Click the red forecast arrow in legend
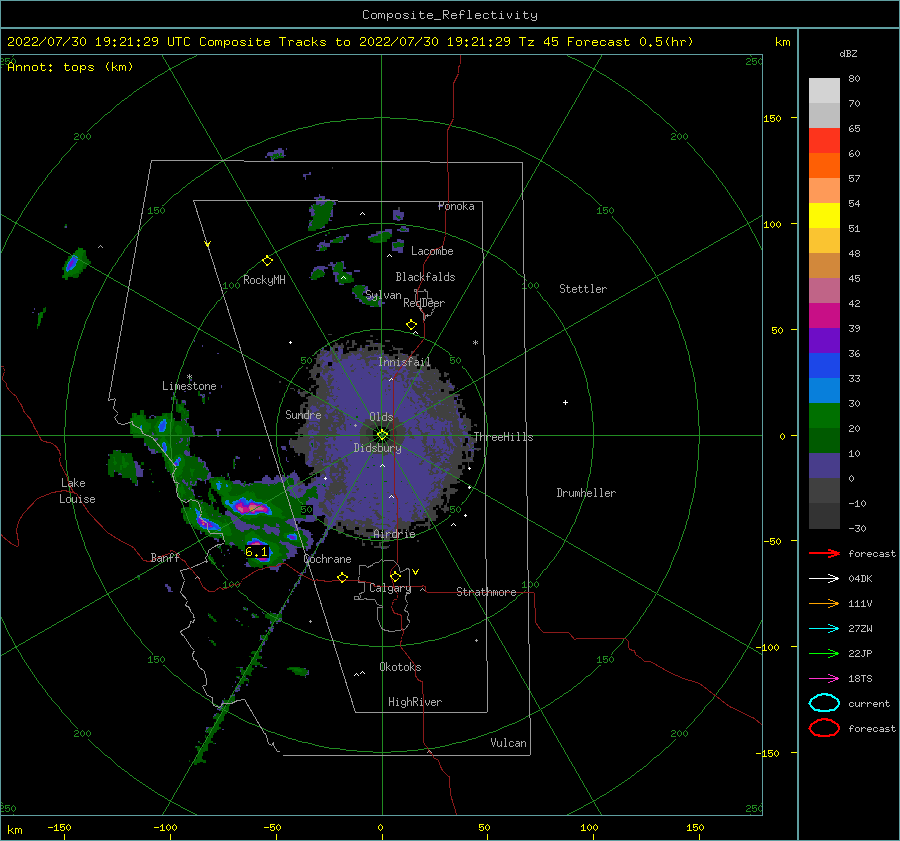900x841 pixels. 824,553
